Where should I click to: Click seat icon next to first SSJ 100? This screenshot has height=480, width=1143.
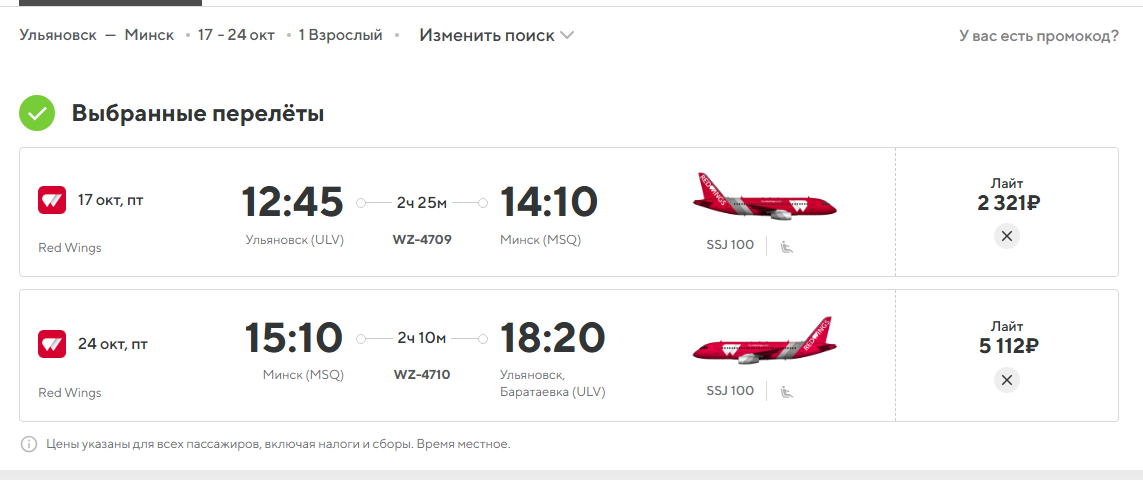(787, 247)
